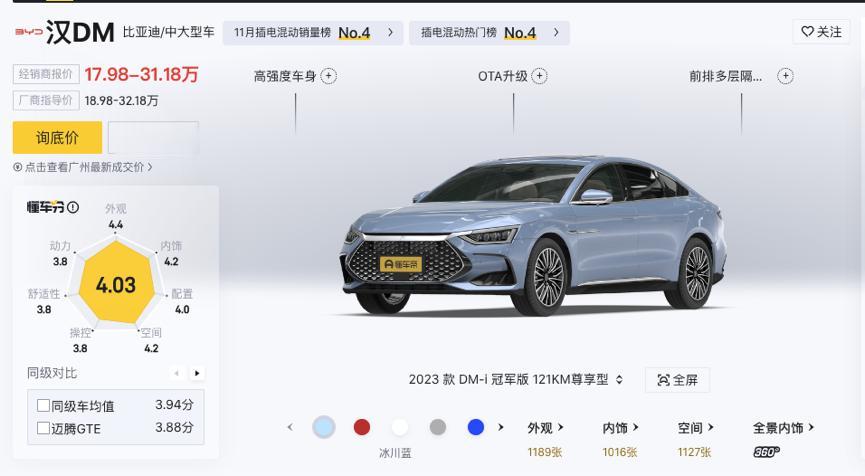Click the info icon next to 懂车分
This screenshot has width=865, height=476.
[x=73, y=207]
